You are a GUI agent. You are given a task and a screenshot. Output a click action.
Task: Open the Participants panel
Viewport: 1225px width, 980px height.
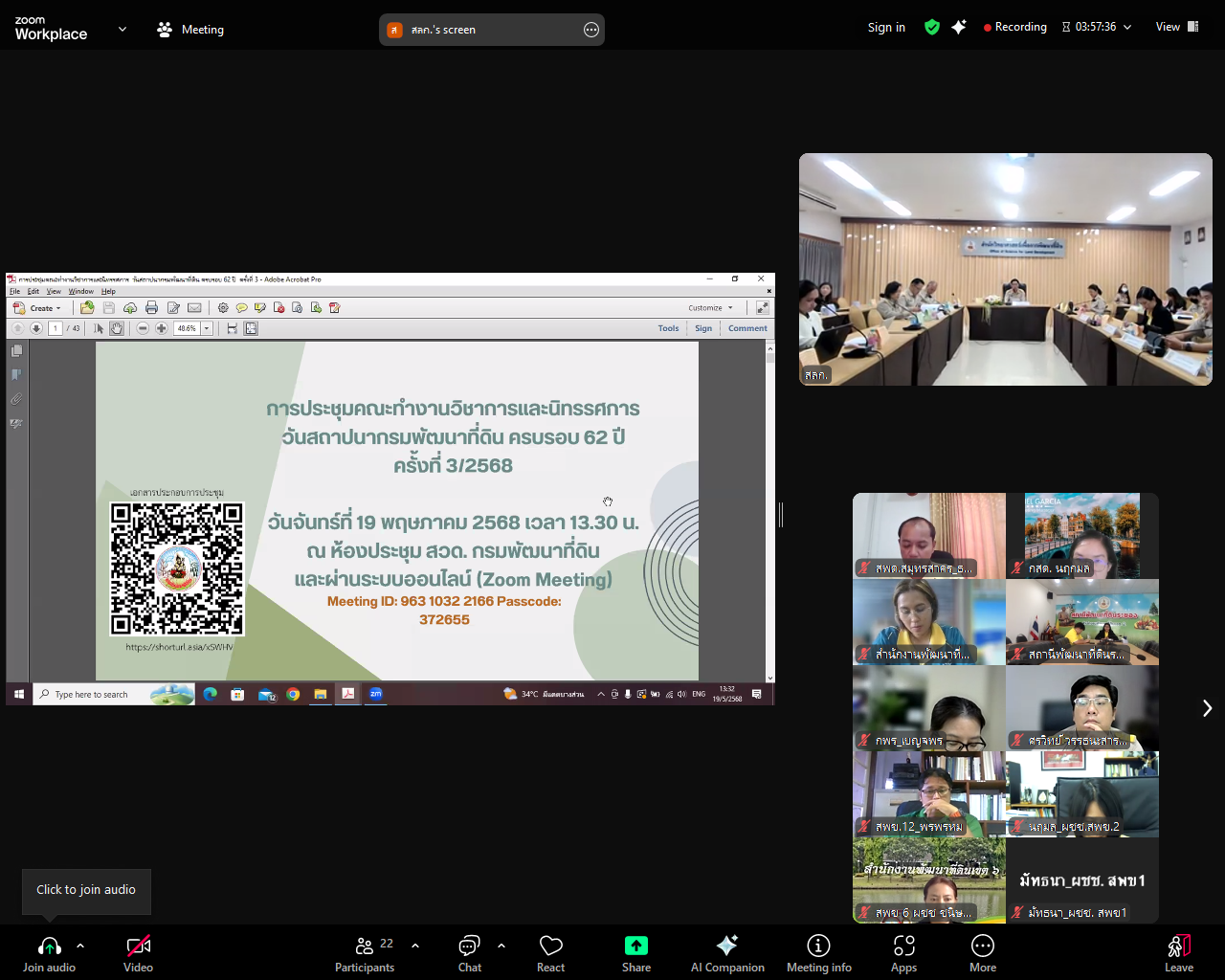click(365, 947)
